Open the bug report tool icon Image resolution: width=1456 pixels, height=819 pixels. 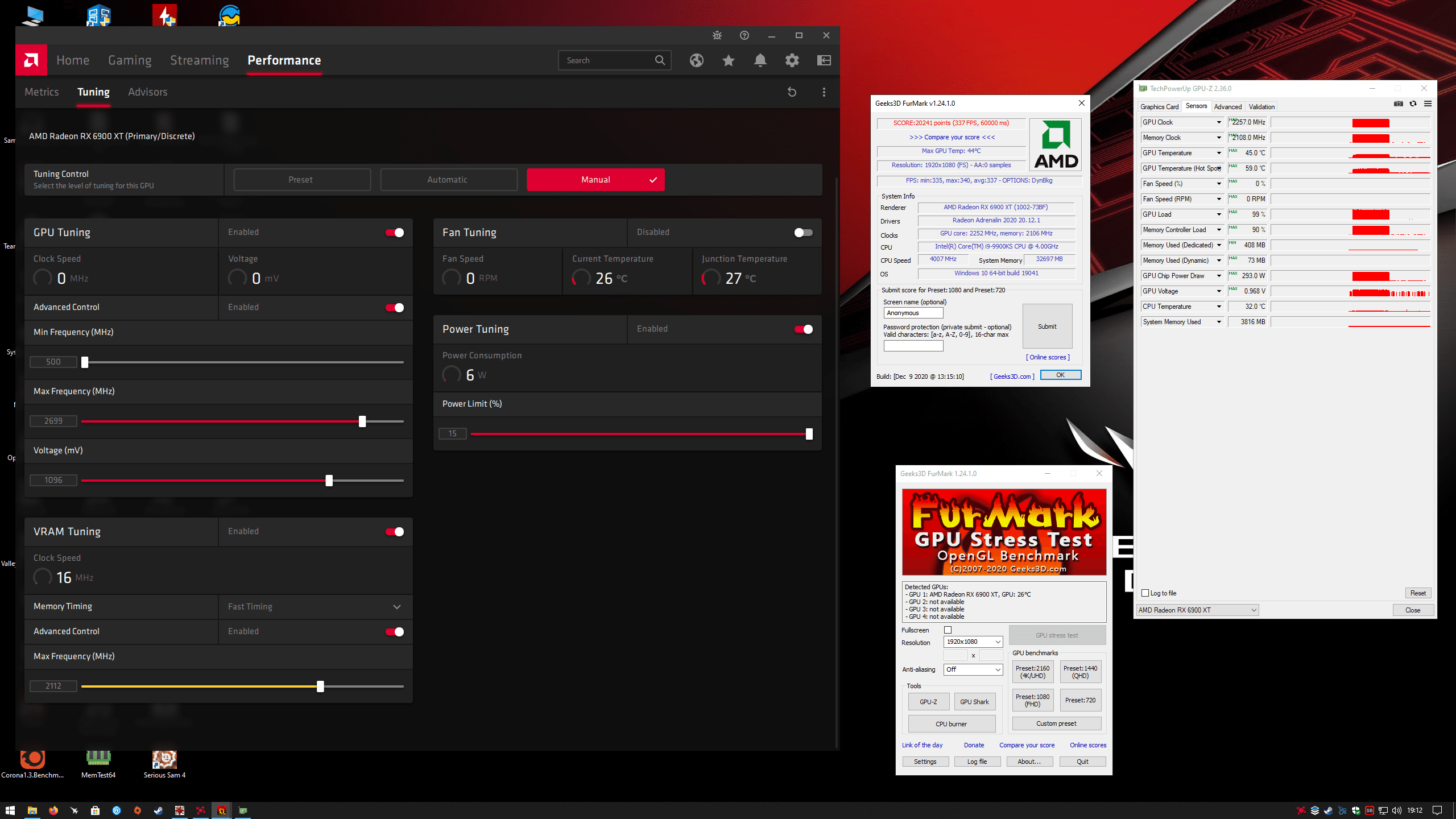[717, 35]
